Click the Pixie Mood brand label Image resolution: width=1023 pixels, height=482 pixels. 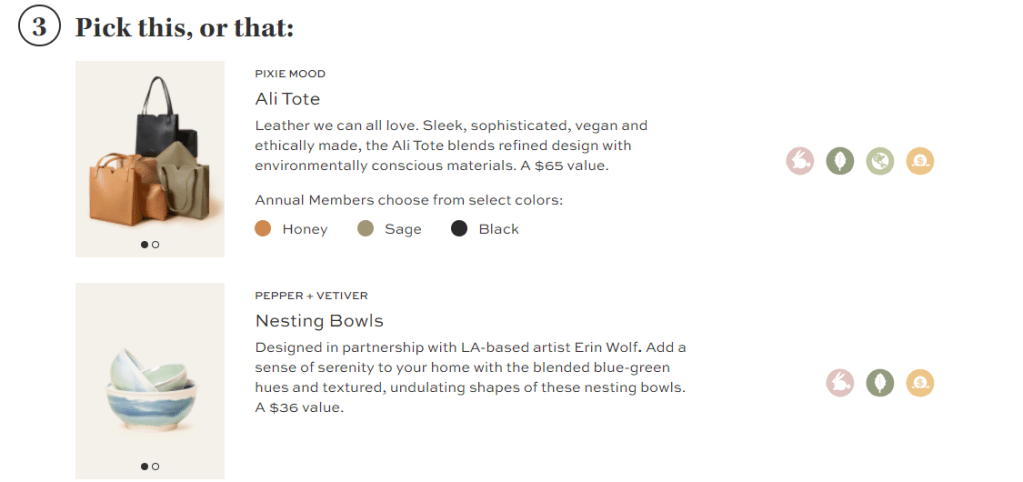tap(290, 74)
